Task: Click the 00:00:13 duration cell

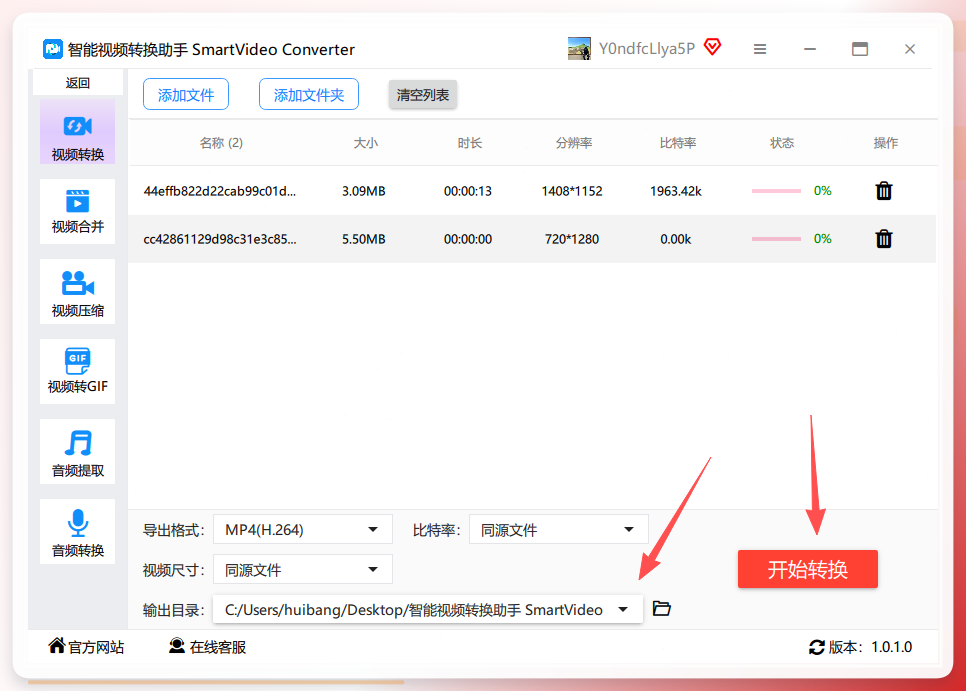Action: point(468,191)
